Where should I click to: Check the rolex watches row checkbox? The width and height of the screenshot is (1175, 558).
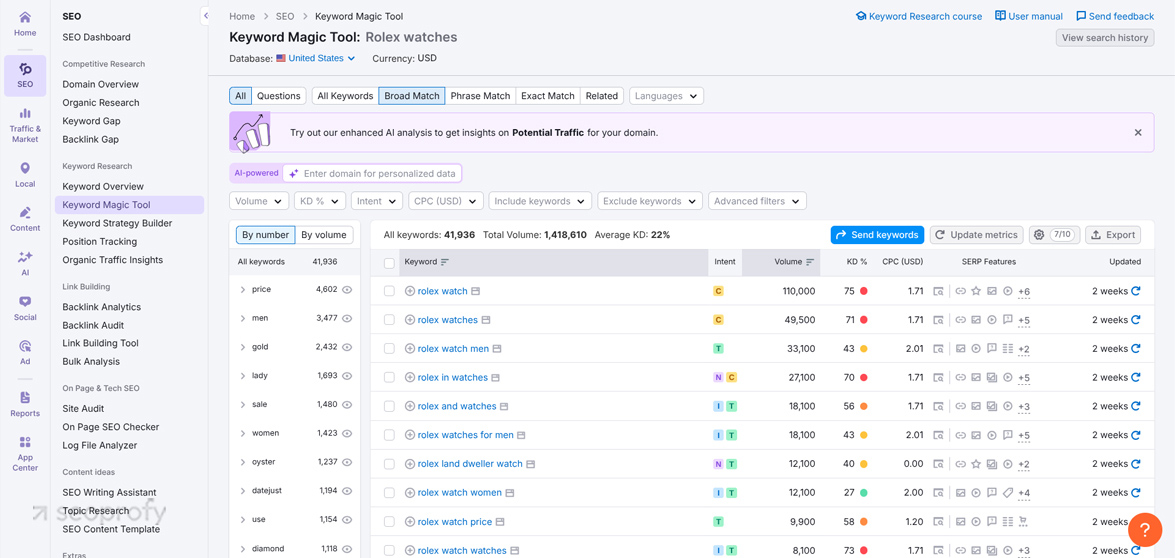[x=389, y=320]
